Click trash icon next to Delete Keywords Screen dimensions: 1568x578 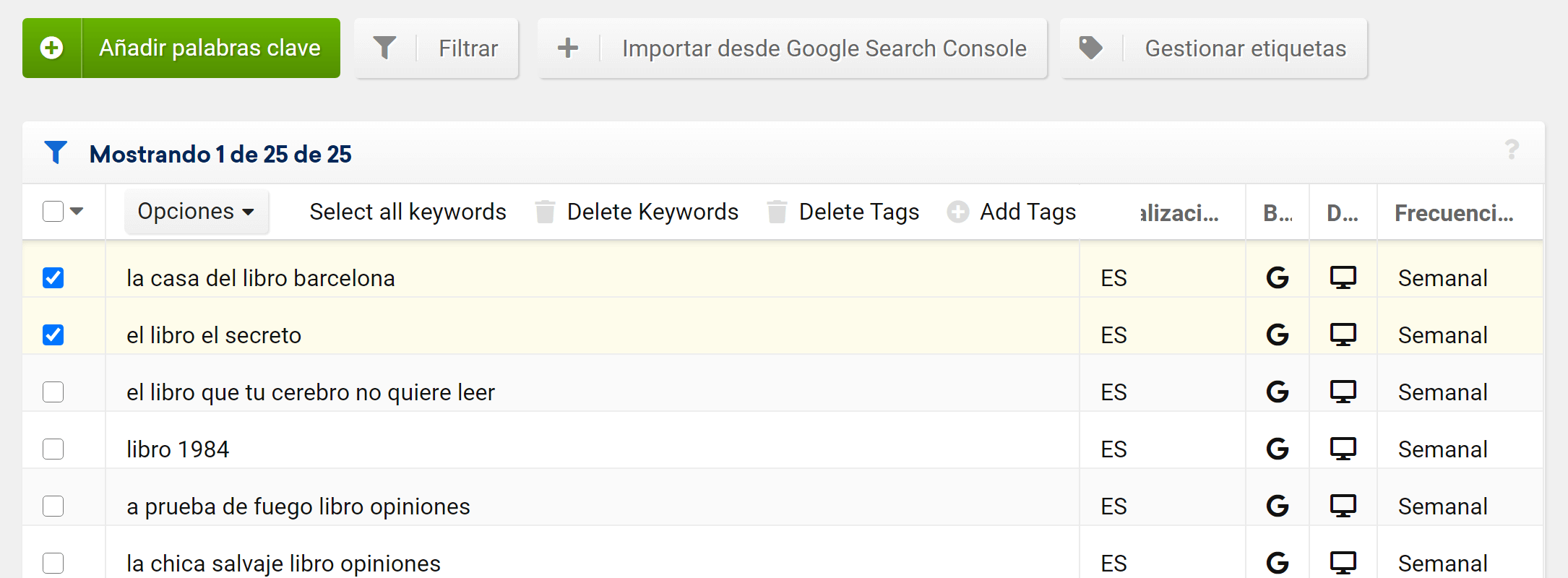click(545, 212)
